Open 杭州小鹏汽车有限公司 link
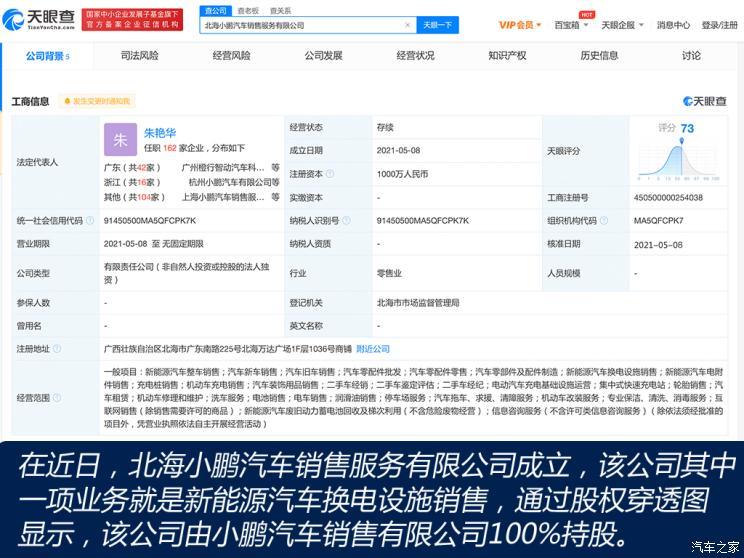 [230, 182]
